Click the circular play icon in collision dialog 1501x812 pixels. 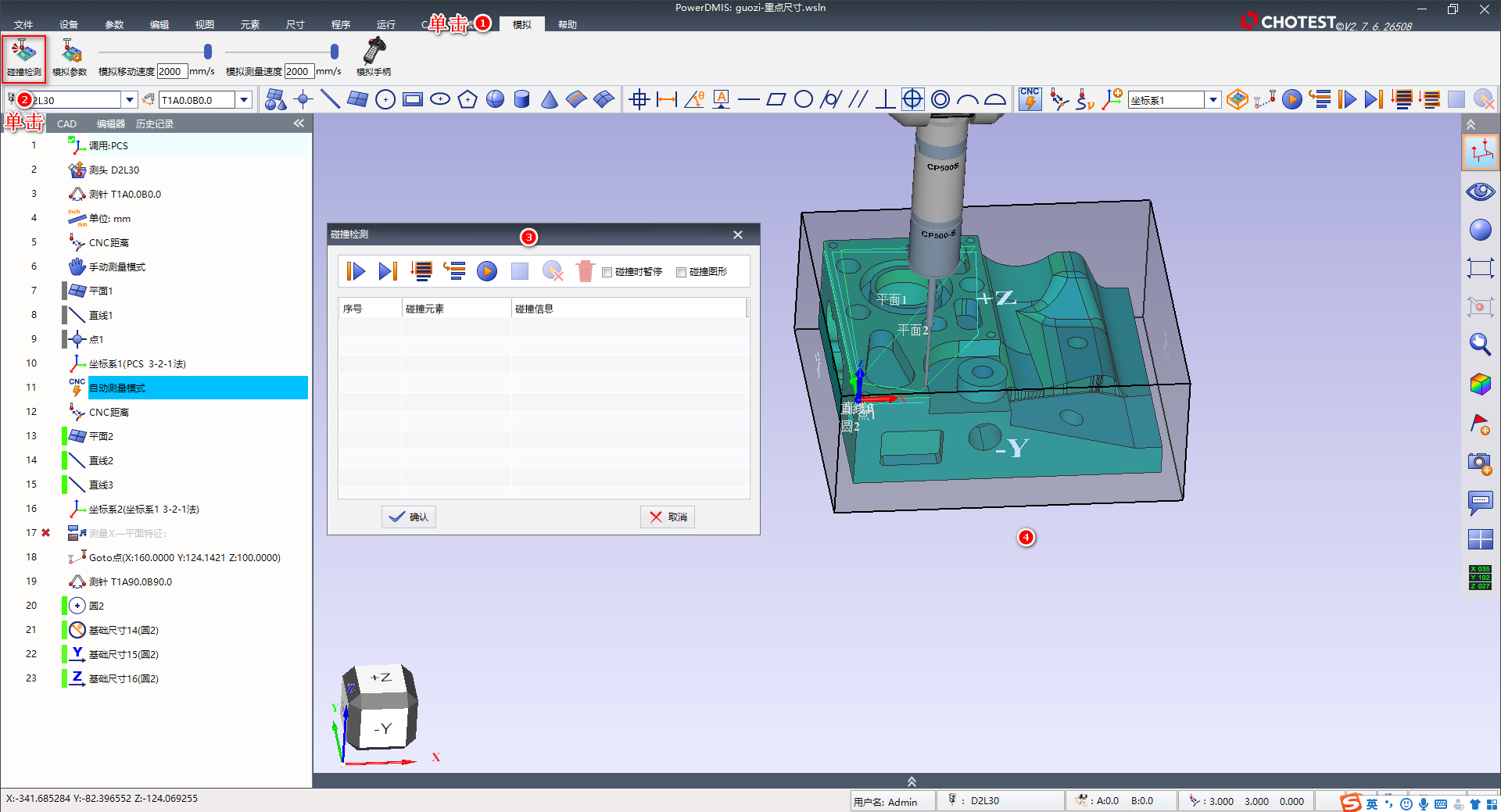click(x=487, y=271)
